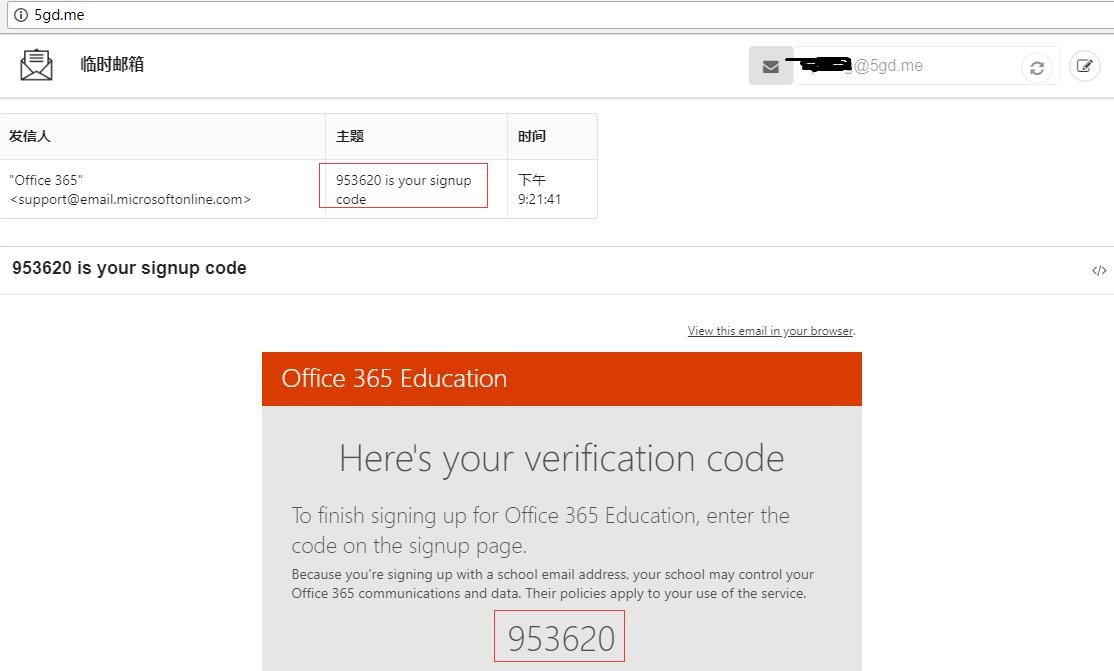Click the edit address pencil icon
Screen dimensions: 1114x671
coord(1084,66)
